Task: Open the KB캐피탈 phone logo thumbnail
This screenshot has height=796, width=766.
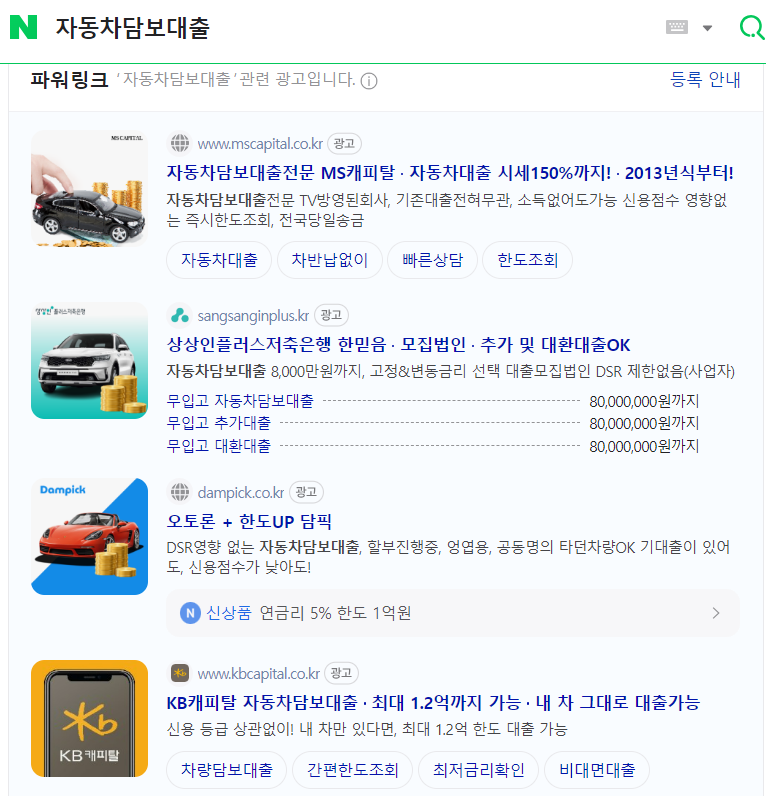Action: coord(89,718)
